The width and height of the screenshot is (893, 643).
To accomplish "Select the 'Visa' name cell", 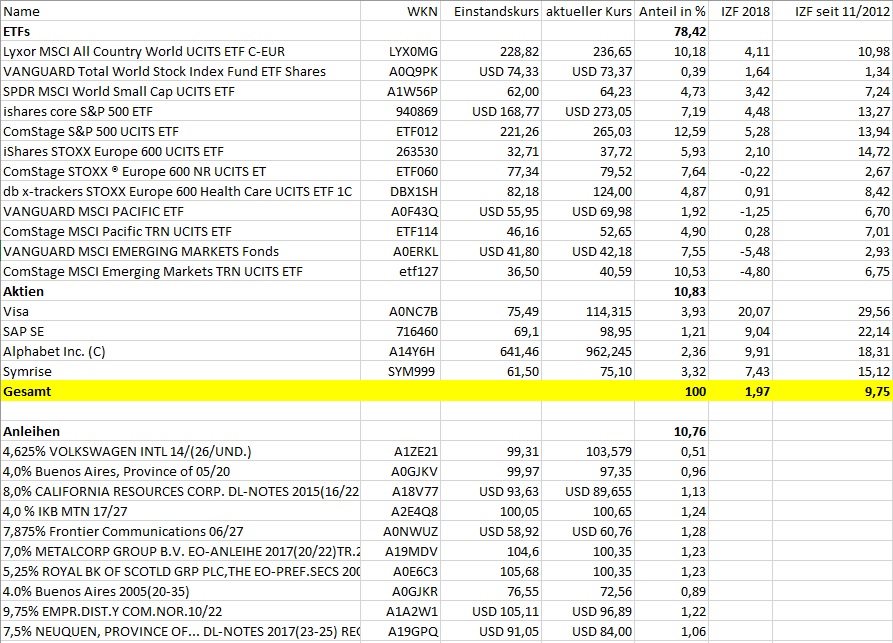I will [180, 312].
